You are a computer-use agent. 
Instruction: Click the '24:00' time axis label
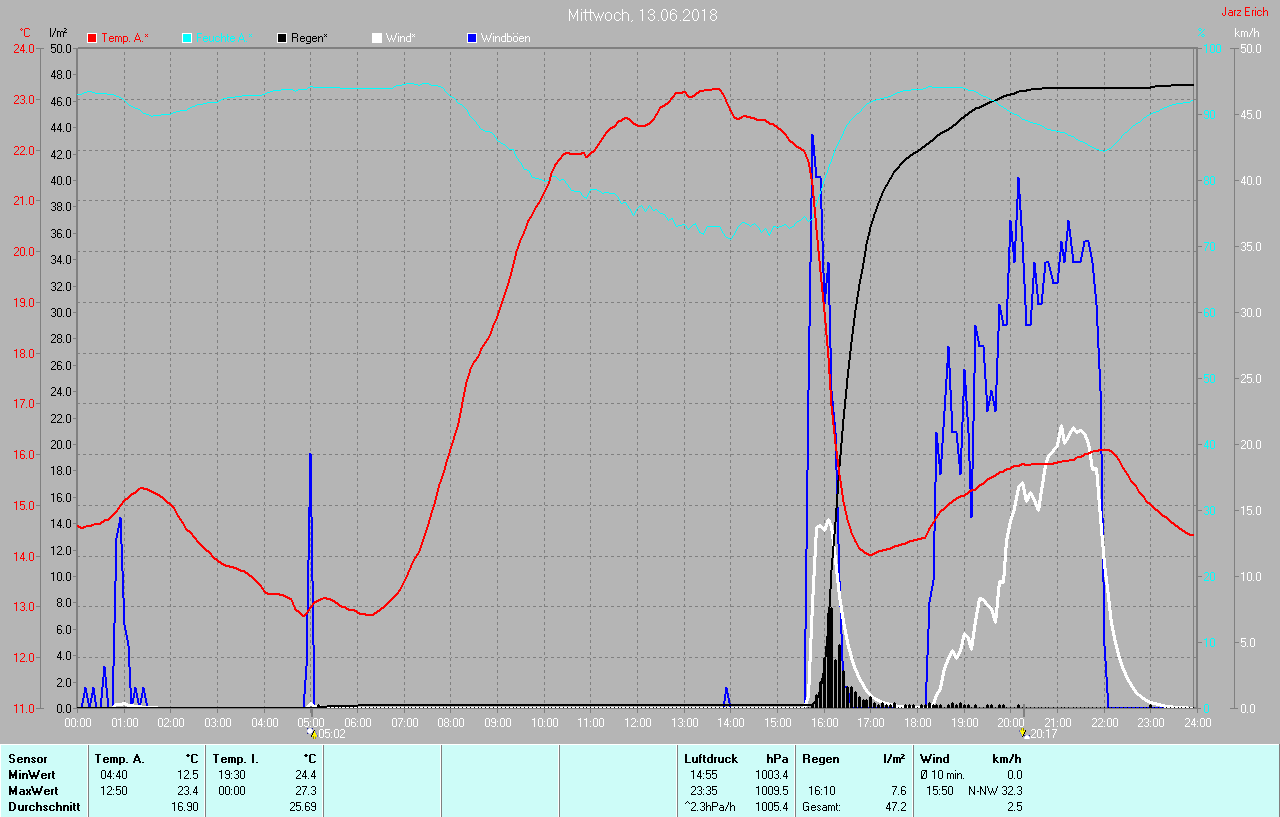tap(1197, 722)
